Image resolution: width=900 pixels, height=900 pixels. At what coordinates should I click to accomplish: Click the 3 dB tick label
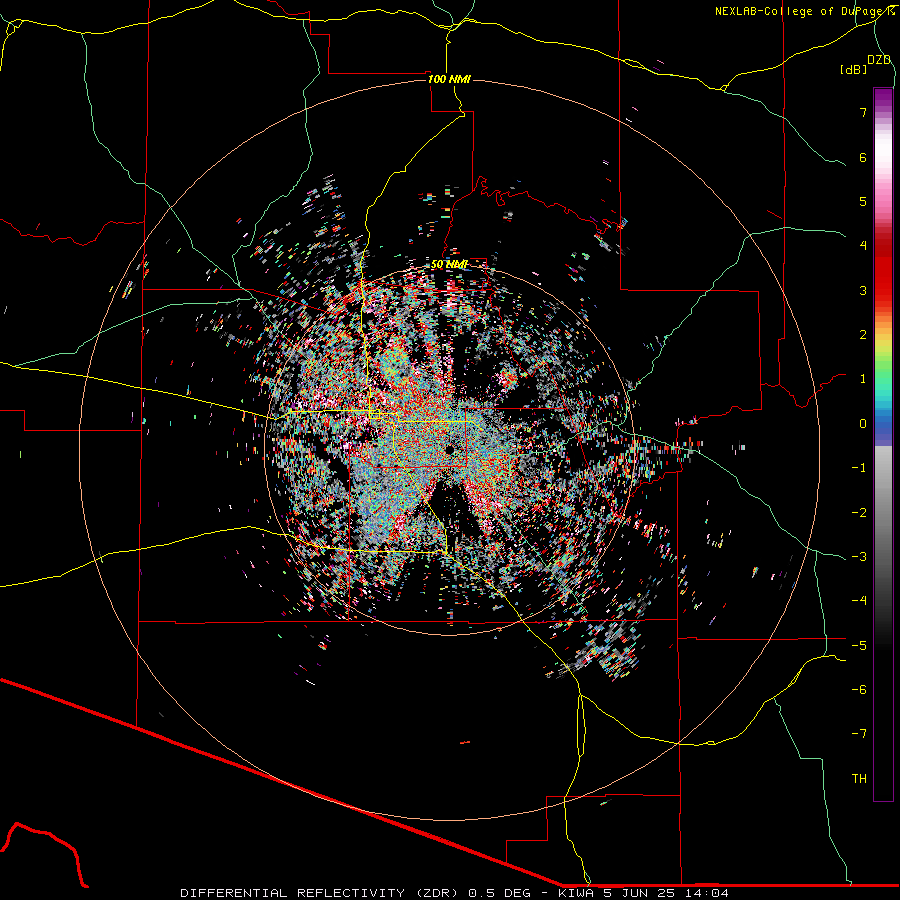(863, 290)
